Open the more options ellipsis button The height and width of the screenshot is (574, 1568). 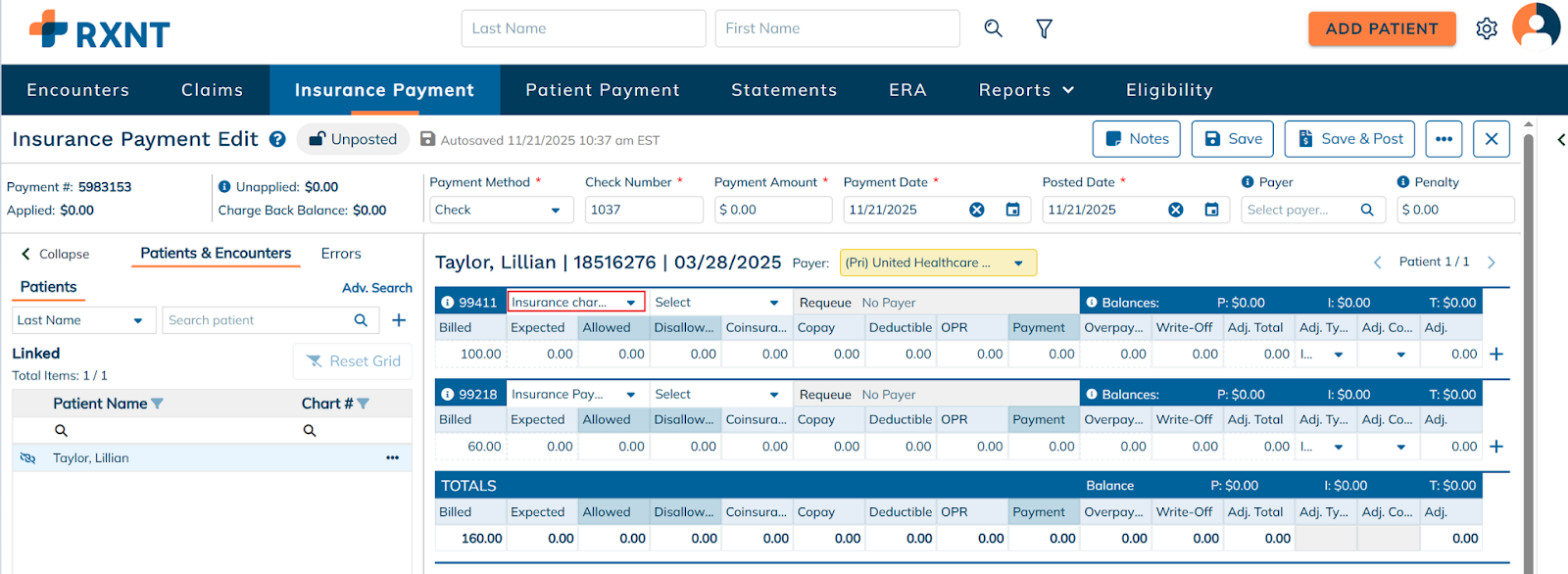1444,139
